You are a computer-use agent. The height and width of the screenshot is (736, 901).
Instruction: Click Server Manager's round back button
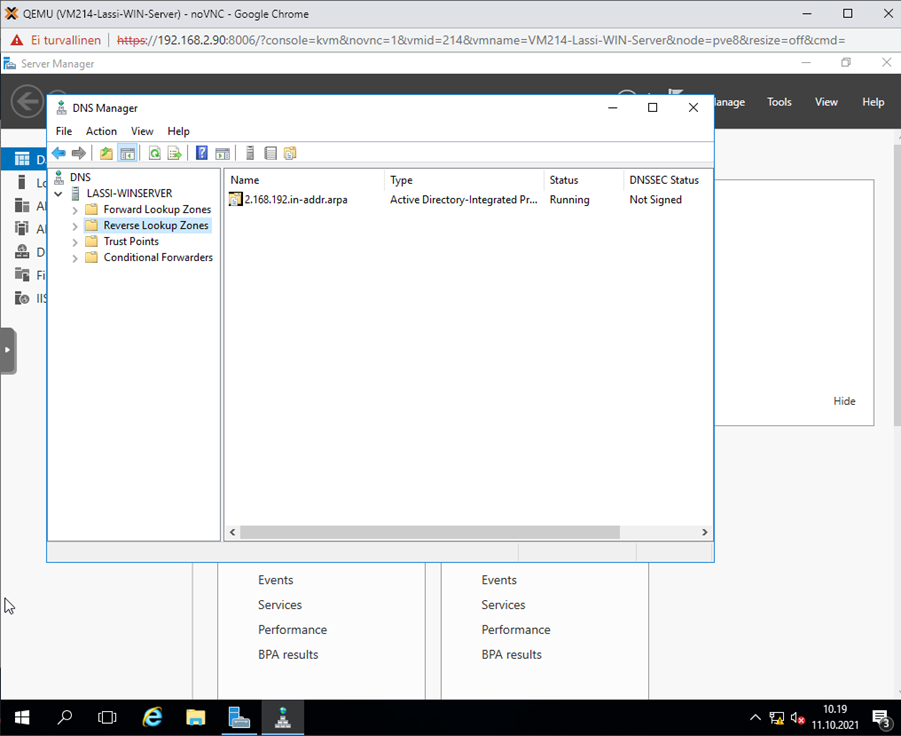27,102
